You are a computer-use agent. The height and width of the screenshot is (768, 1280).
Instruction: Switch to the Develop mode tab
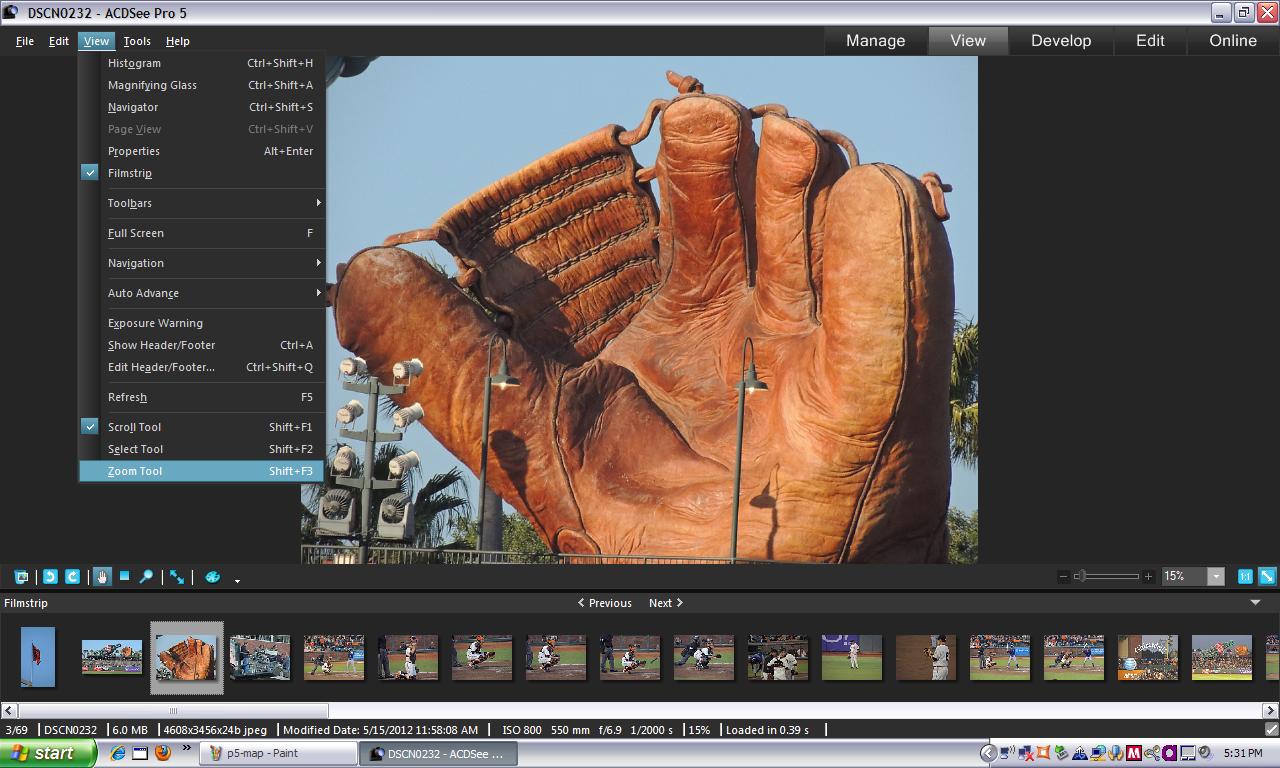1060,41
